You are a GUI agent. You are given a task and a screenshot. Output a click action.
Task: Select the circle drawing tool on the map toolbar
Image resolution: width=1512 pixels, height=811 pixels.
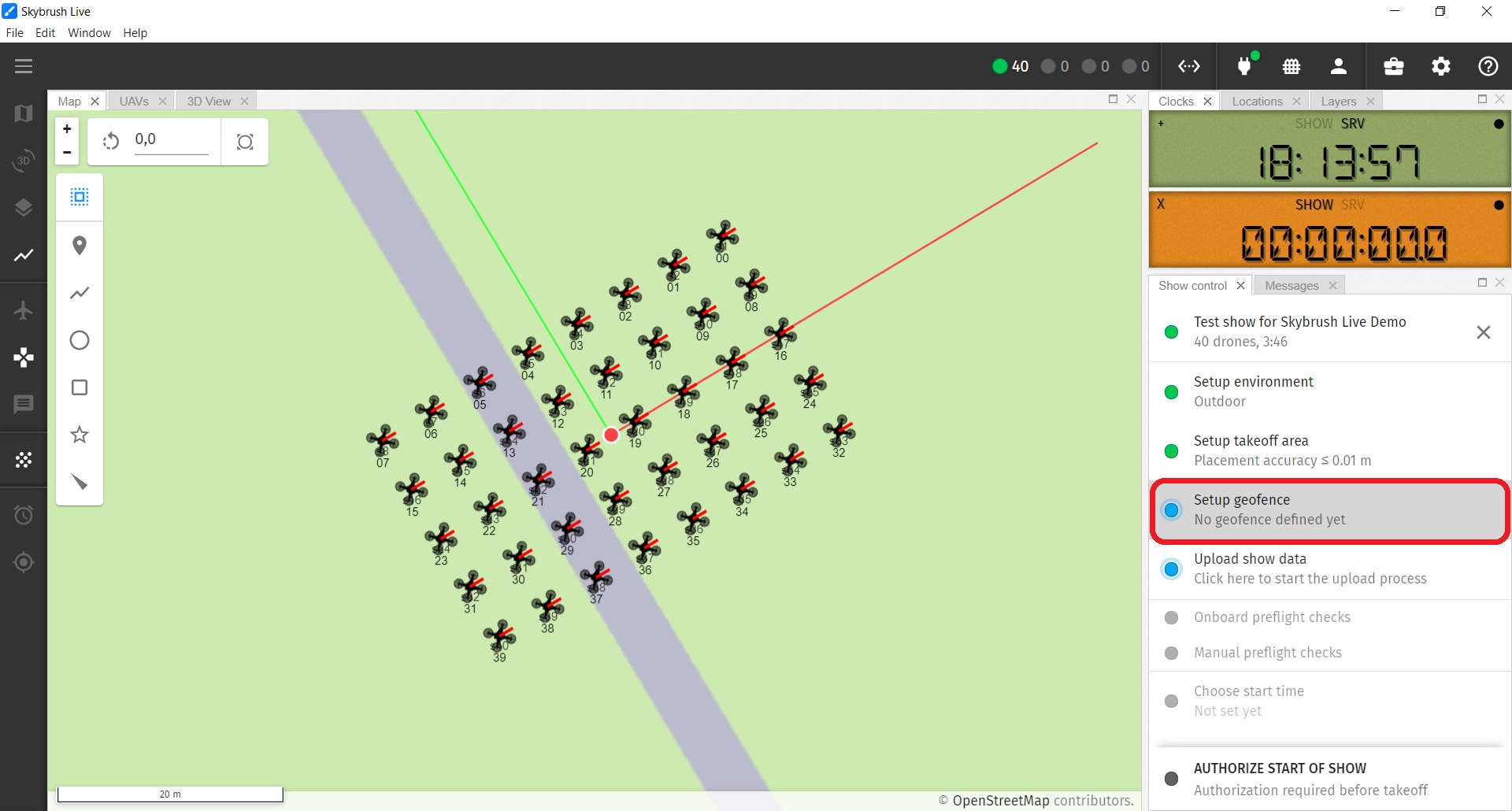pyautogui.click(x=79, y=340)
